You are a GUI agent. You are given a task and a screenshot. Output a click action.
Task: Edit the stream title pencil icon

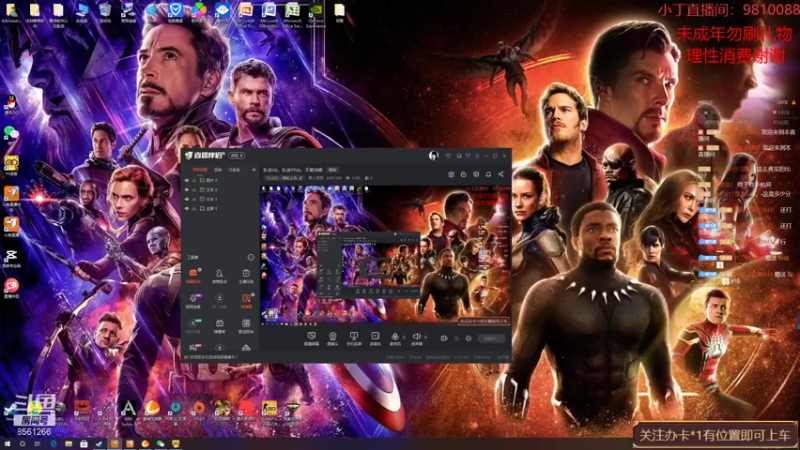tap(301, 178)
